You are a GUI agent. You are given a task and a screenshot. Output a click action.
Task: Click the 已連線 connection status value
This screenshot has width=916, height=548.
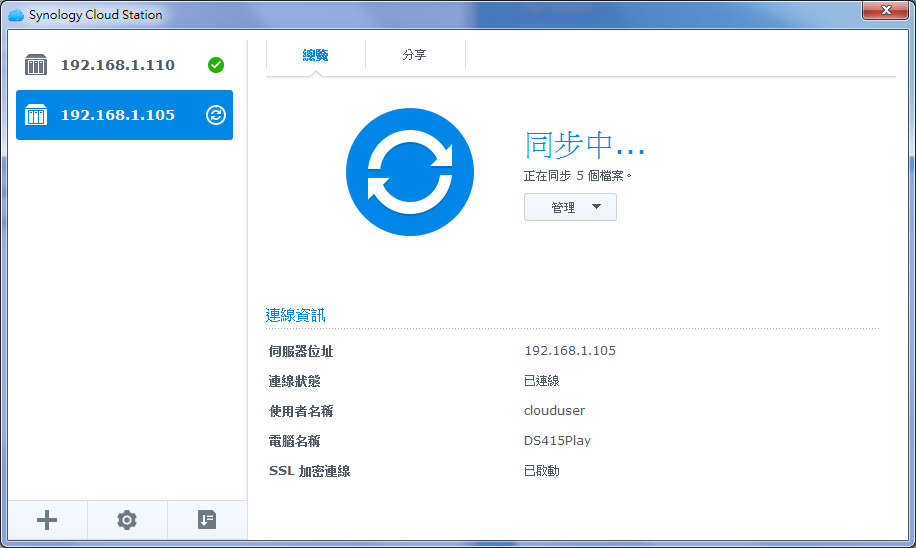pos(542,381)
